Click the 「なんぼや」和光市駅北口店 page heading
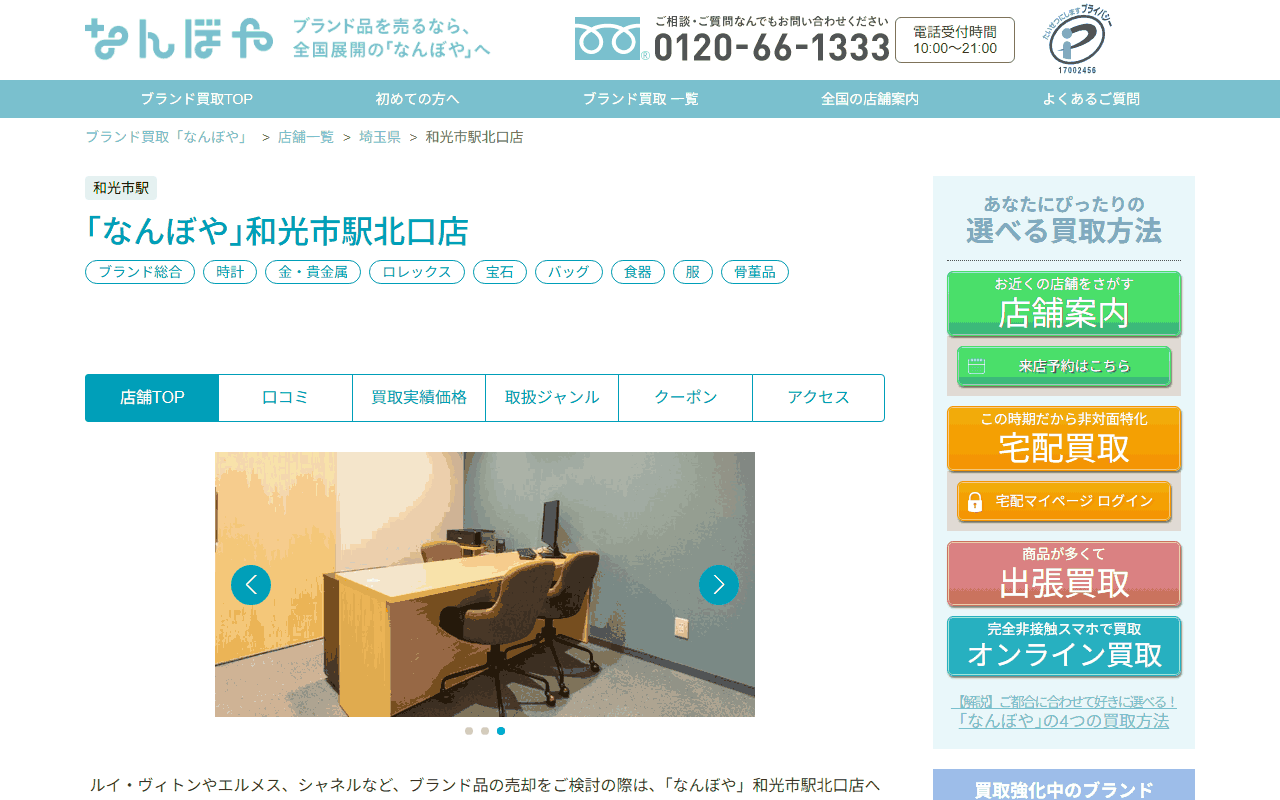The width and height of the screenshot is (1280, 800). 277,231
